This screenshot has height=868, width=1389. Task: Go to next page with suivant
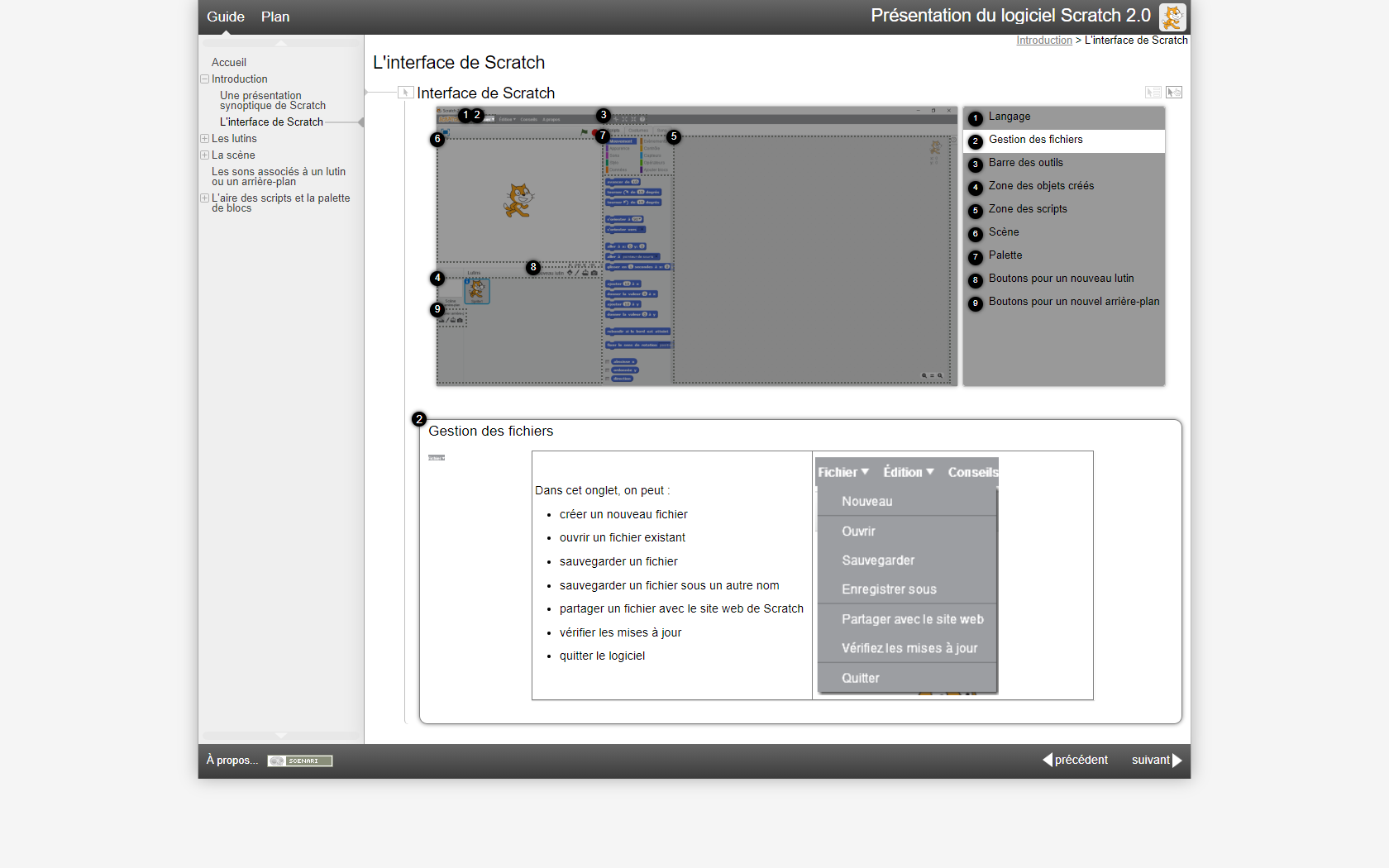tap(1156, 760)
